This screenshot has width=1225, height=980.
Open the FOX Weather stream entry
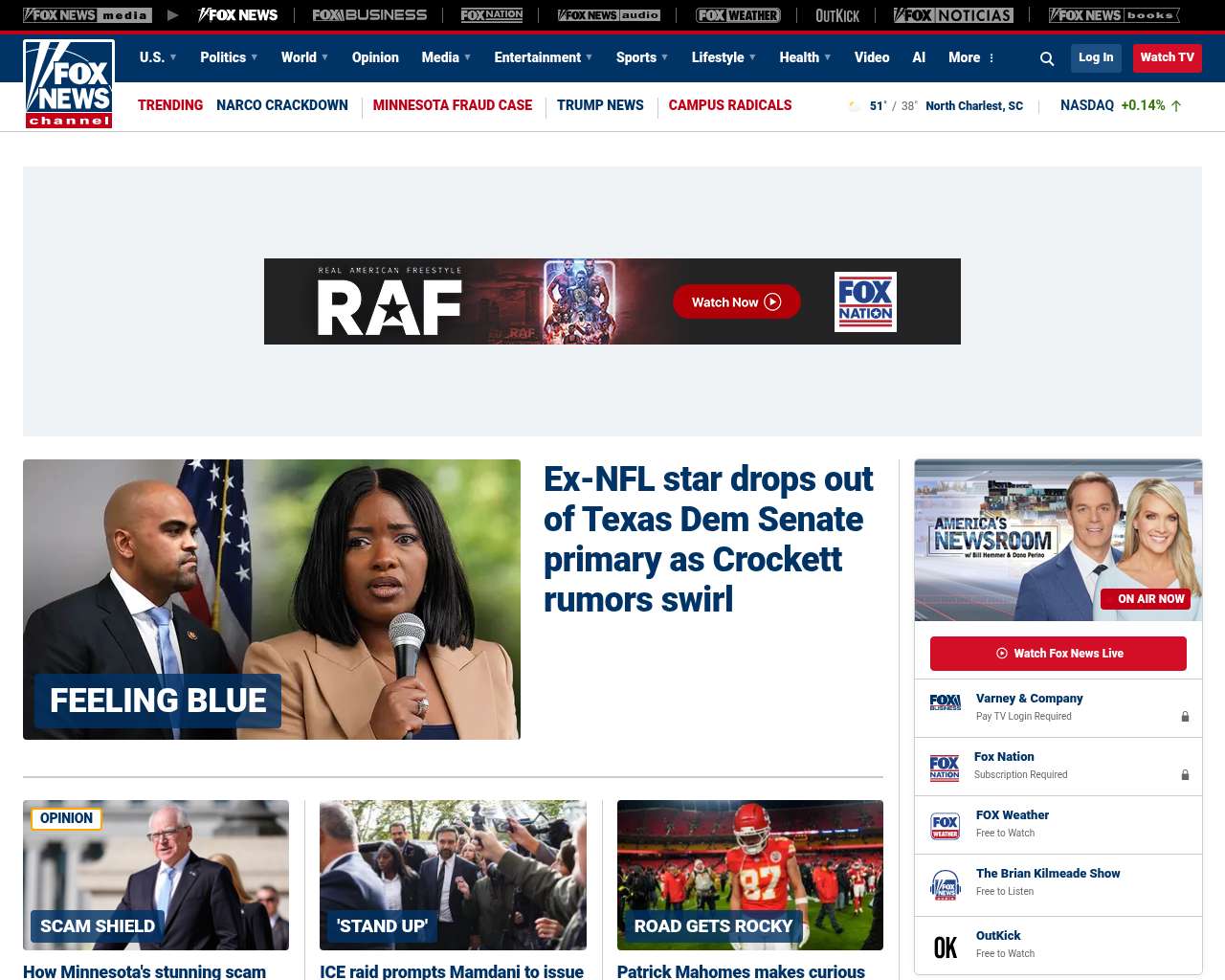point(1058,825)
